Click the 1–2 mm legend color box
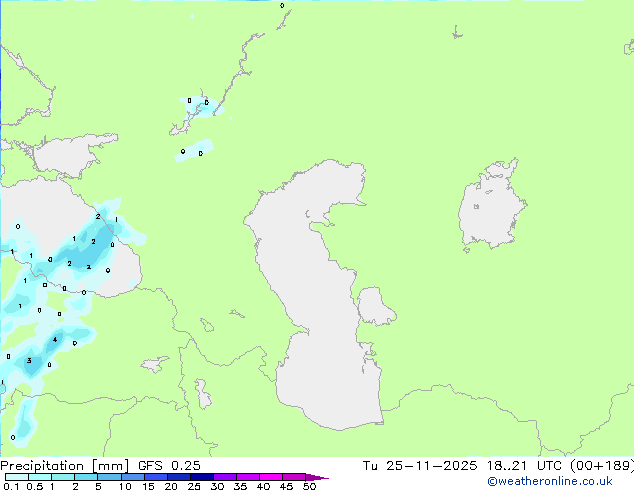 pyautogui.click(x=63, y=477)
